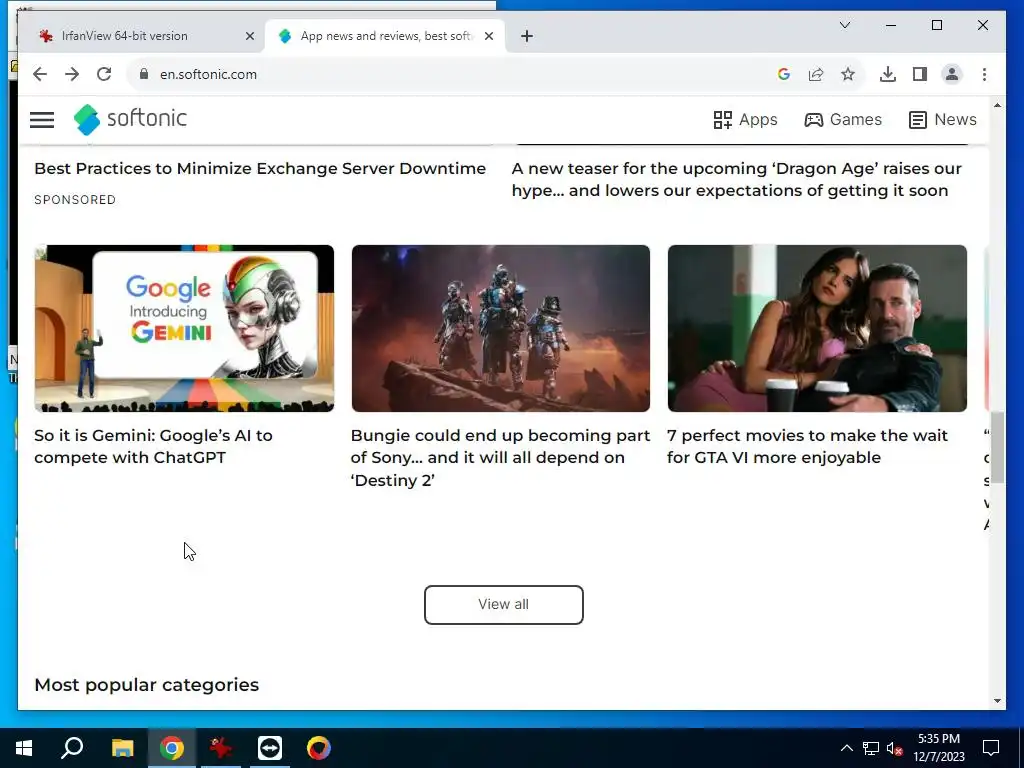The height and width of the screenshot is (768, 1024).
Task: Open IrfanView from the taskbar
Action: [x=221, y=748]
